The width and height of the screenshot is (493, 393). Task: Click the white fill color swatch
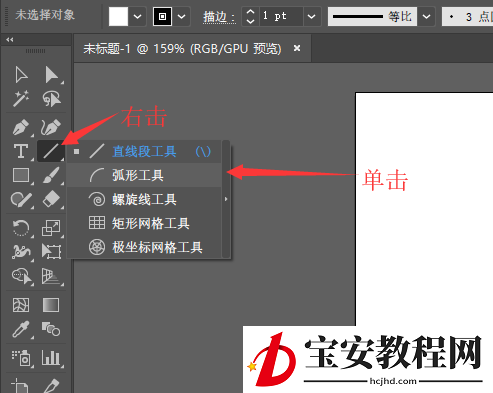(118, 16)
